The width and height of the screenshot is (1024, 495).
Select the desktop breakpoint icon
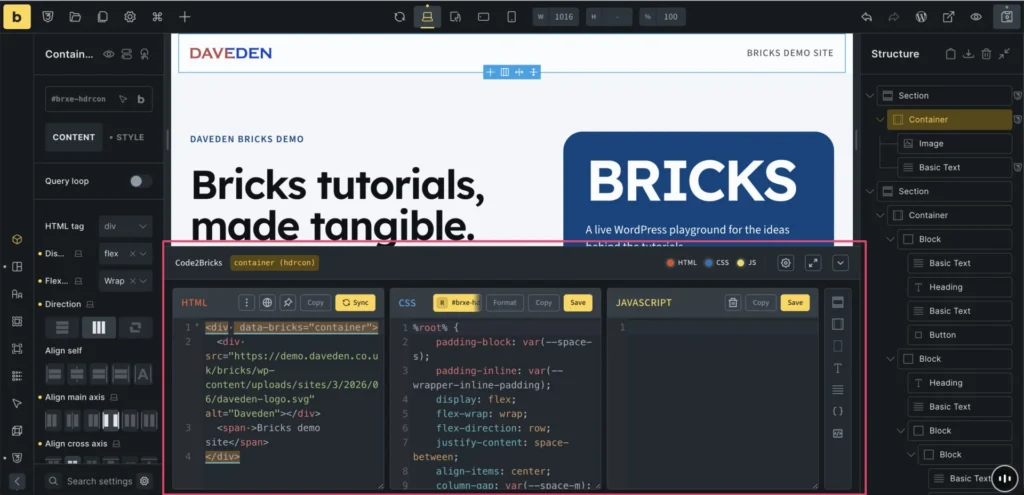[x=427, y=17]
